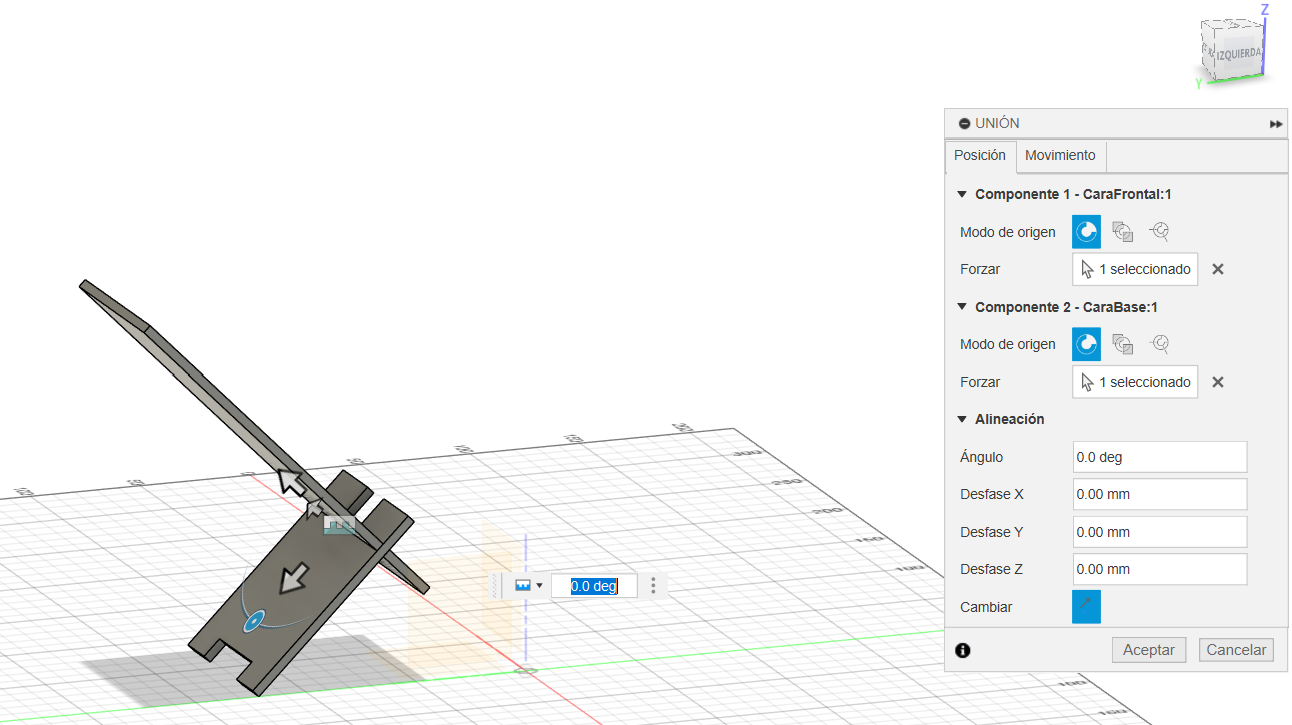Click the teal joint glyph on the model
This screenshot has height=725, width=1292.
[x=340, y=526]
